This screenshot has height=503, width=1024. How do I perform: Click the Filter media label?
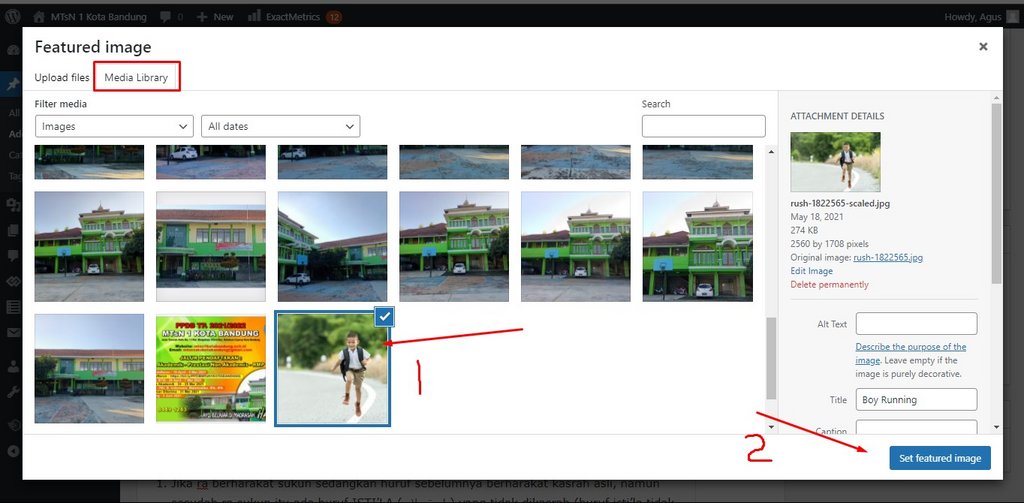coord(61,104)
